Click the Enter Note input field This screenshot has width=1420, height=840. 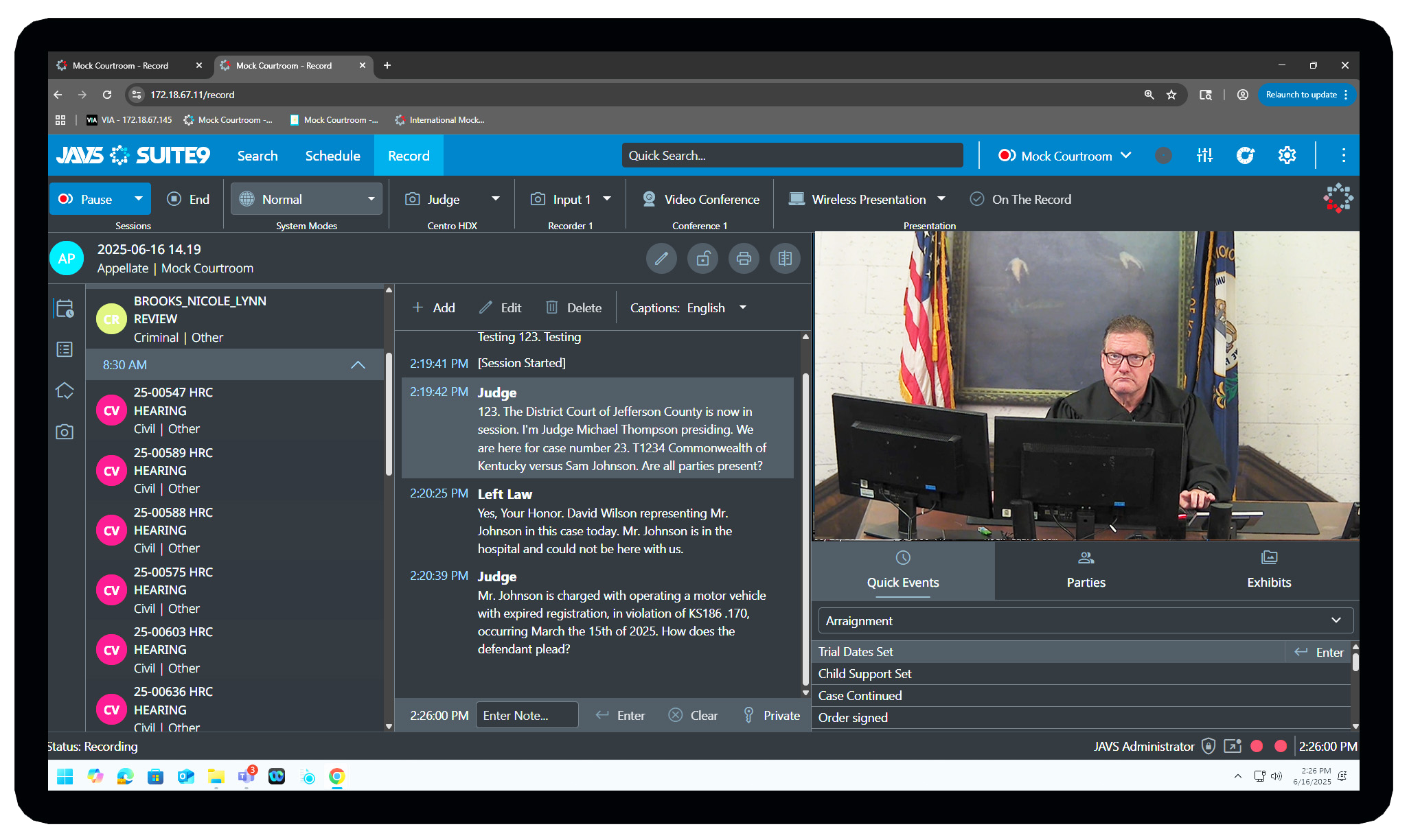click(x=527, y=716)
